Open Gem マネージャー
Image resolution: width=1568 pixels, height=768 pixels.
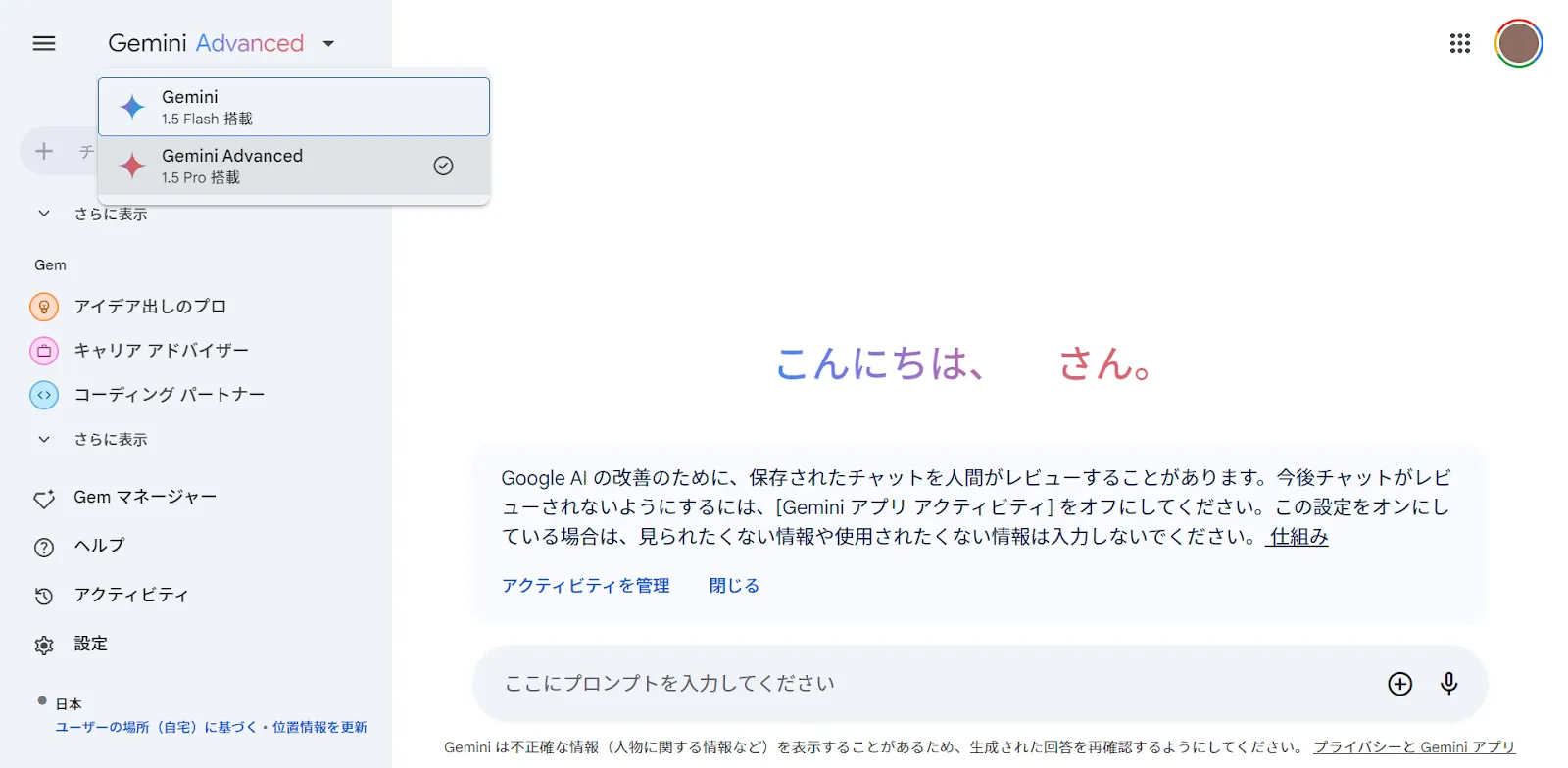pyautogui.click(x=145, y=498)
